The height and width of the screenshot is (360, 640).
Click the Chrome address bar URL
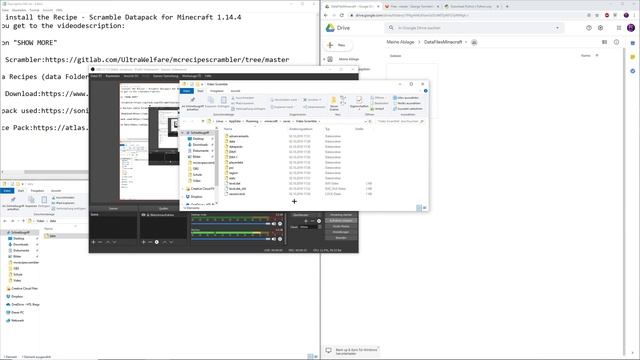pos(412,15)
